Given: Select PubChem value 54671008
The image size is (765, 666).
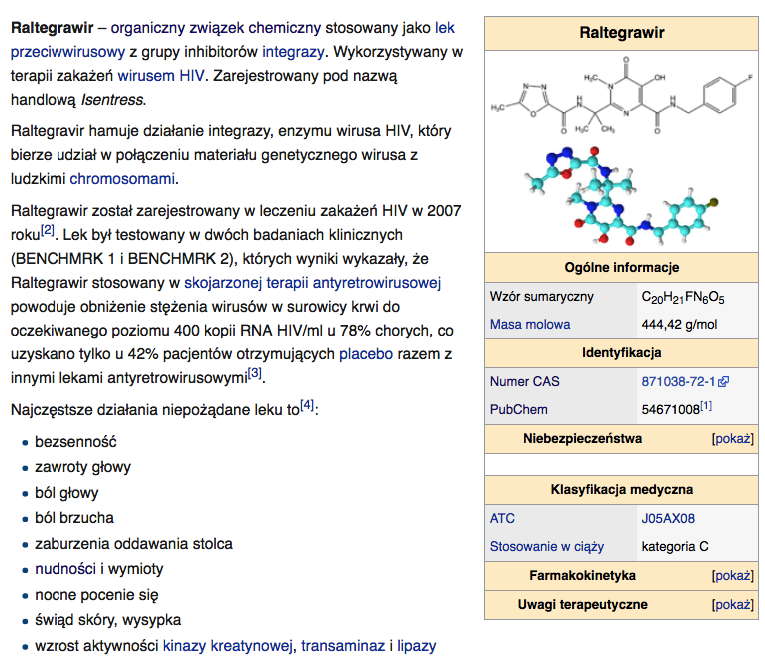Looking at the screenshot, I should (670, 409).
